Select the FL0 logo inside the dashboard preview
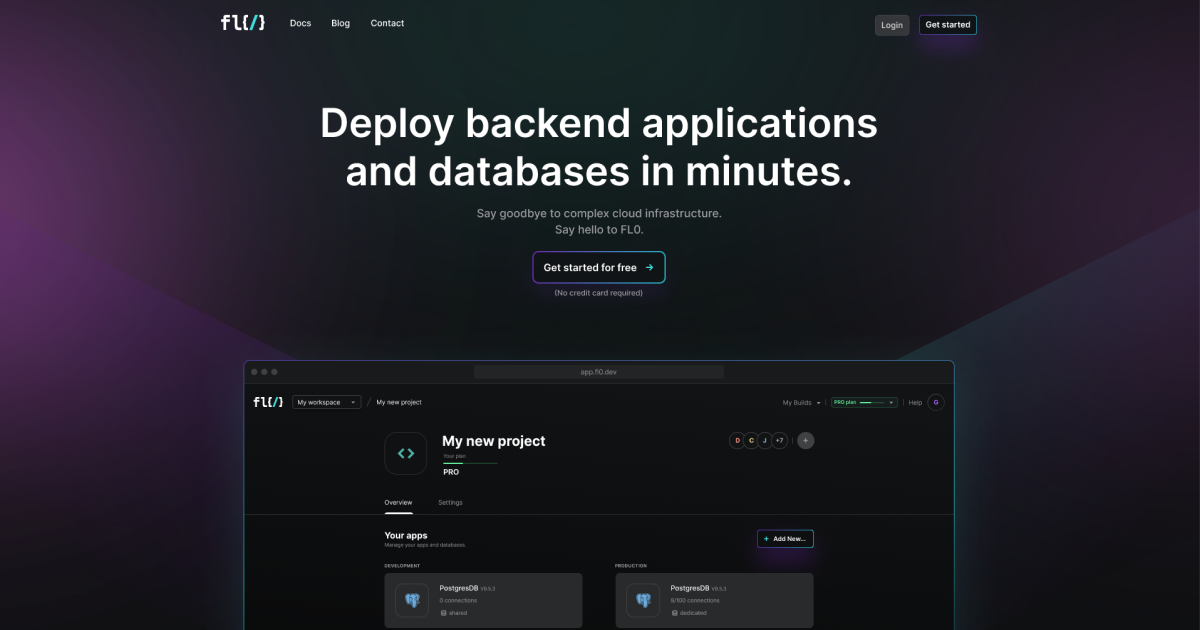 pos(266,402)
